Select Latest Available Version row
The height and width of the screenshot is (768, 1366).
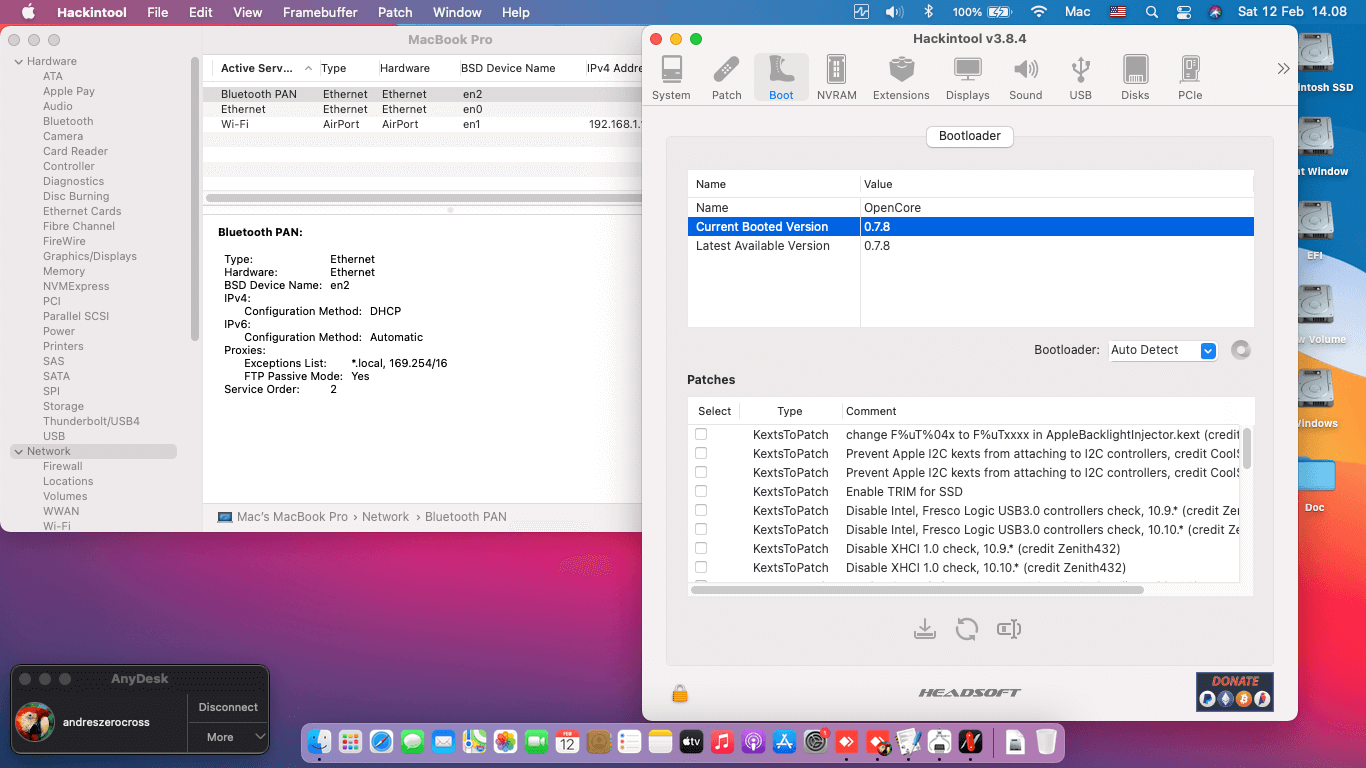coord(970,246)
